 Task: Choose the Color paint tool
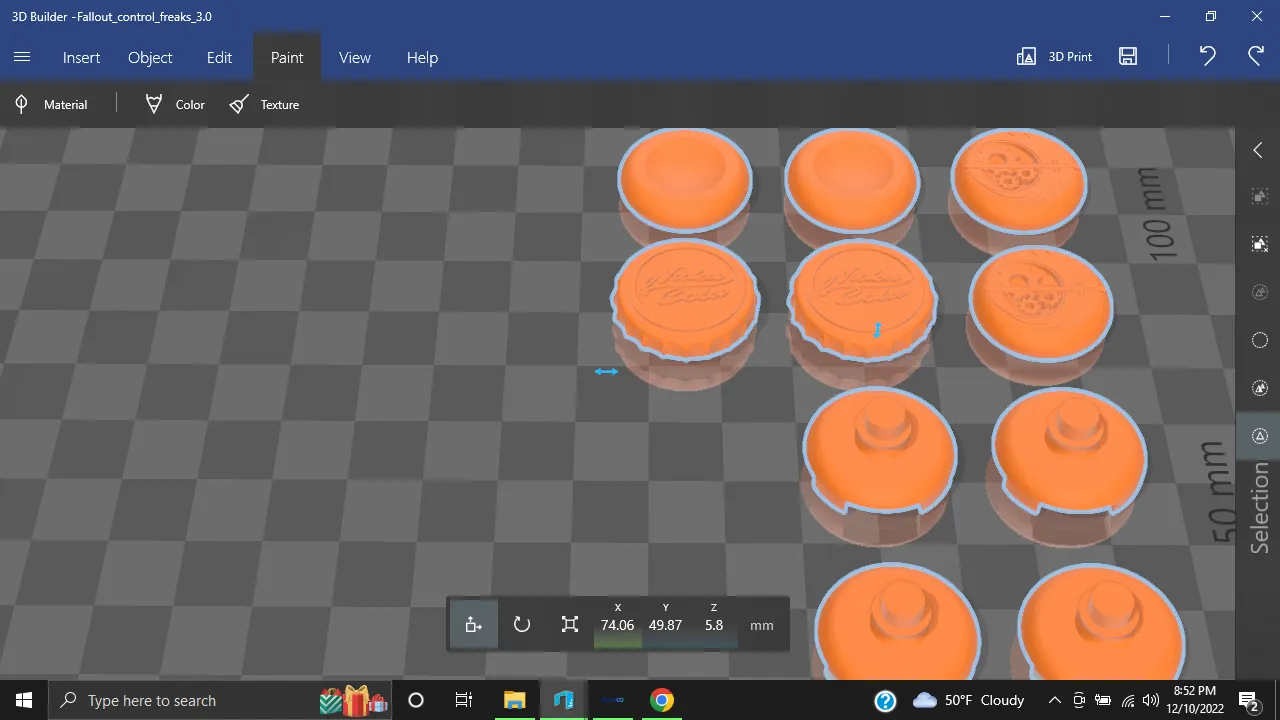[175, 104]
